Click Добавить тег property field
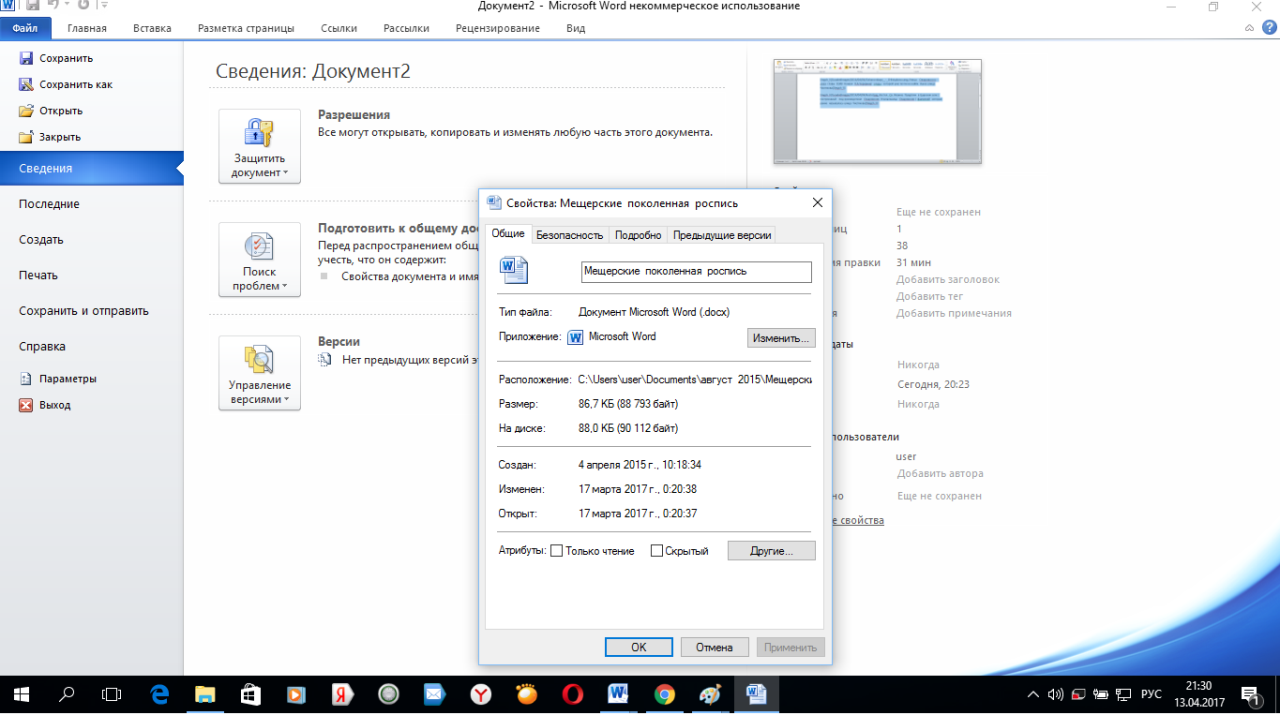 (932, 296)
